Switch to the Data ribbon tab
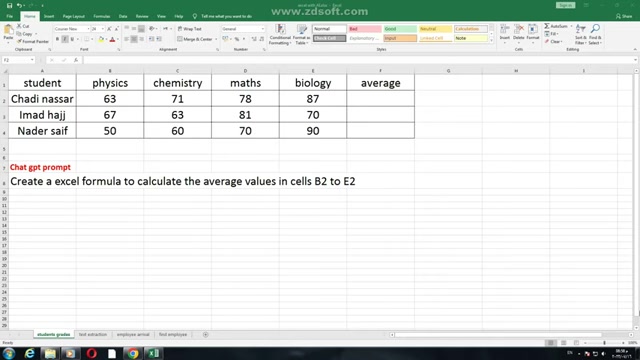Viewport: 640px width, 360px height. point(123,16)
